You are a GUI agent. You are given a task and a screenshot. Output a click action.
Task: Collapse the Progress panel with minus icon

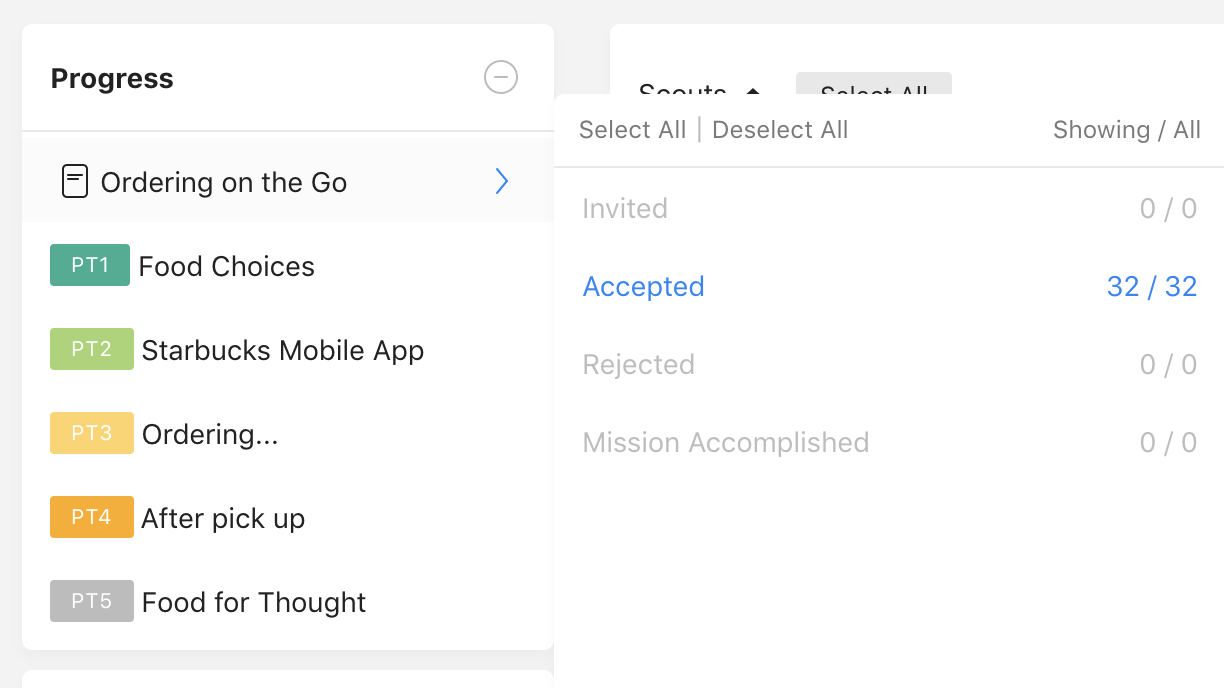pyautogui.click(x=501, y=77)
